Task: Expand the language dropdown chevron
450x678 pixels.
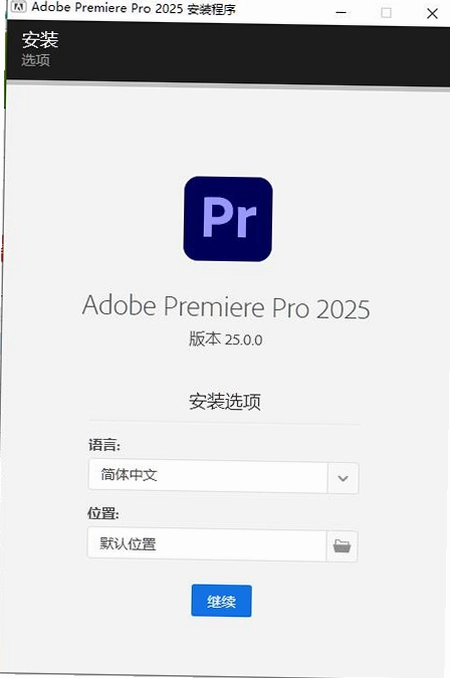Action: point(343,478)
